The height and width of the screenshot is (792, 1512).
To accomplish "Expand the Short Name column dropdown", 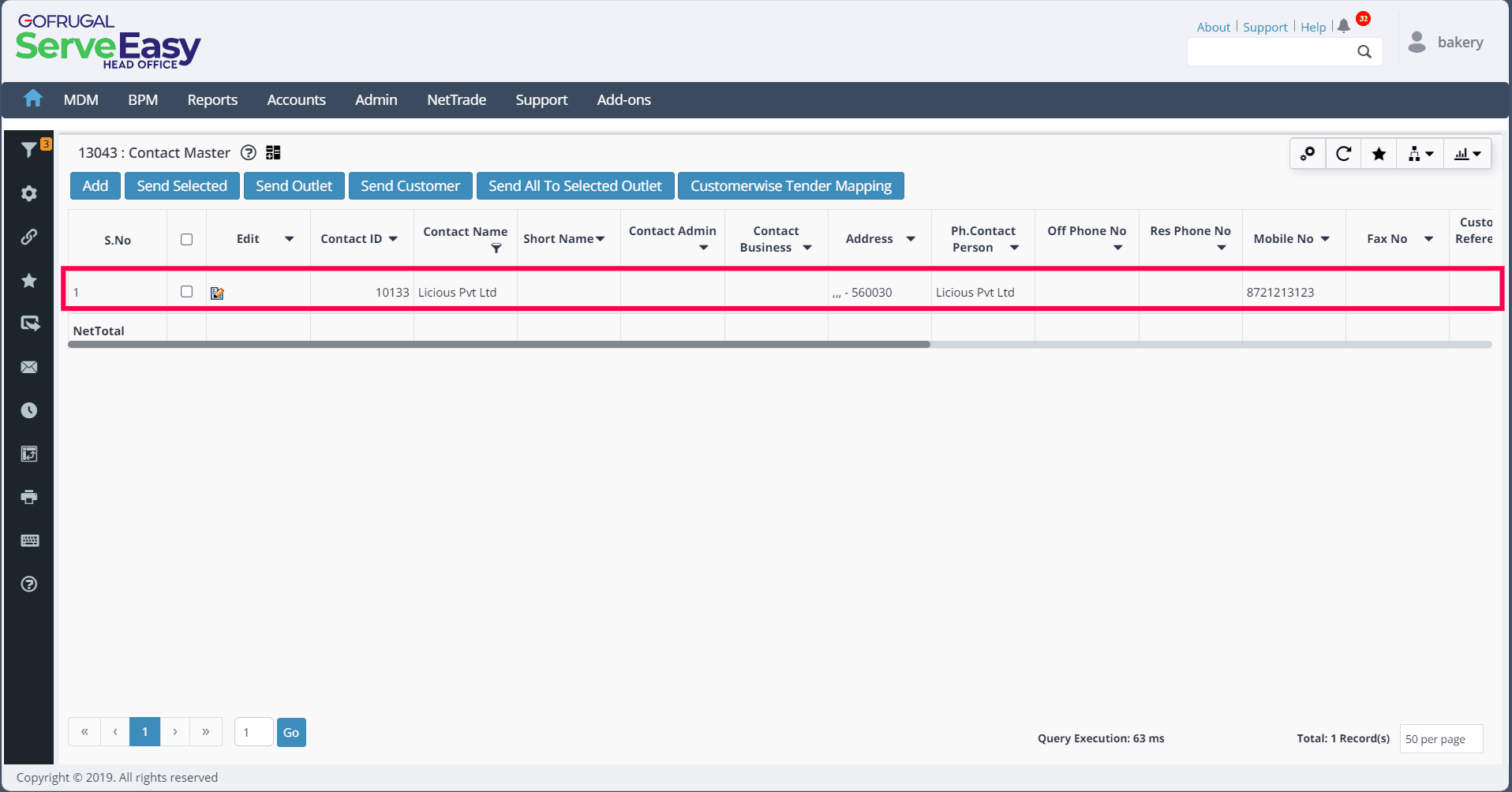I will (601, 239).
